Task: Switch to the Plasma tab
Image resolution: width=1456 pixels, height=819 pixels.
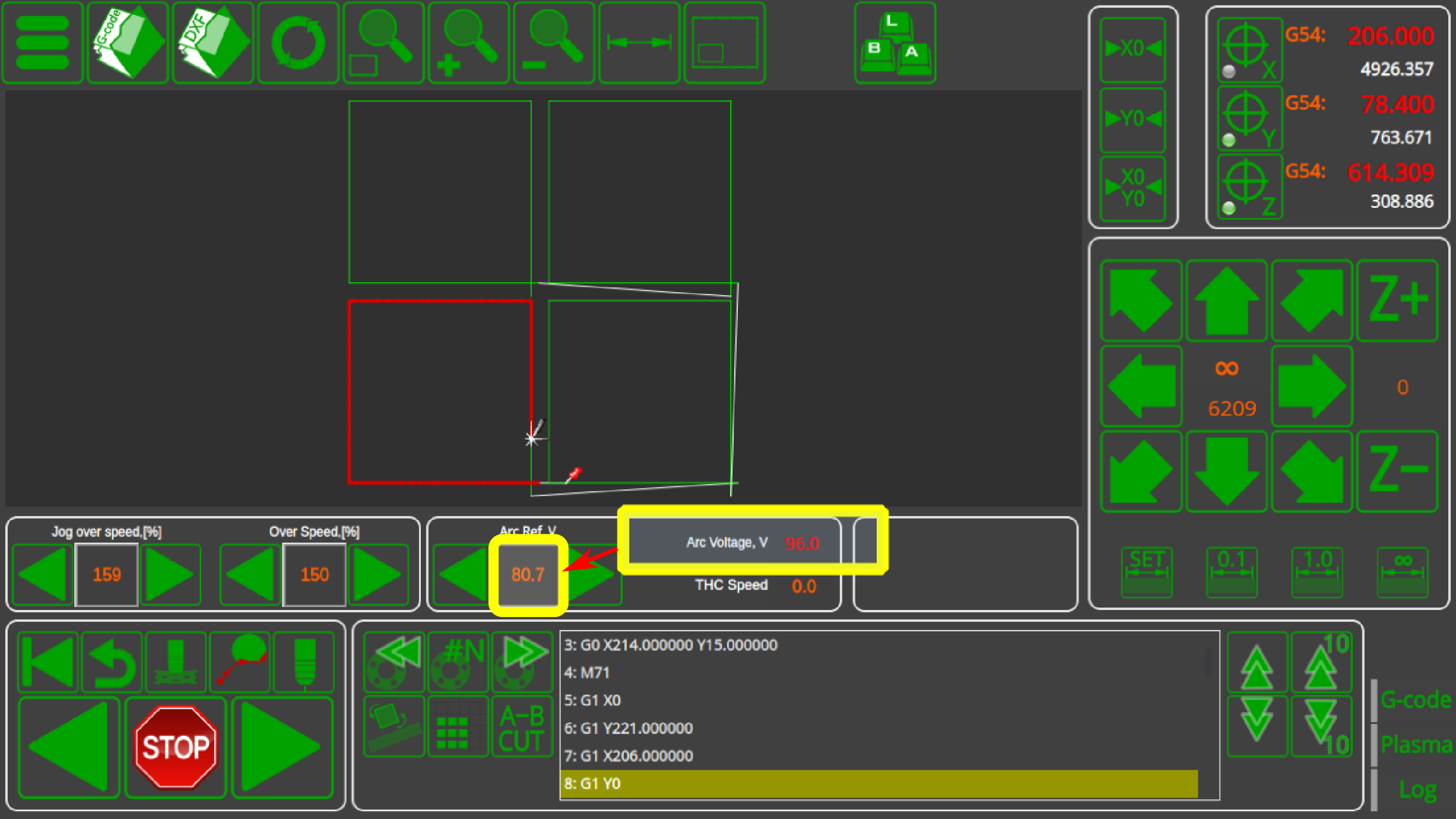Action: coord(1416,744)
